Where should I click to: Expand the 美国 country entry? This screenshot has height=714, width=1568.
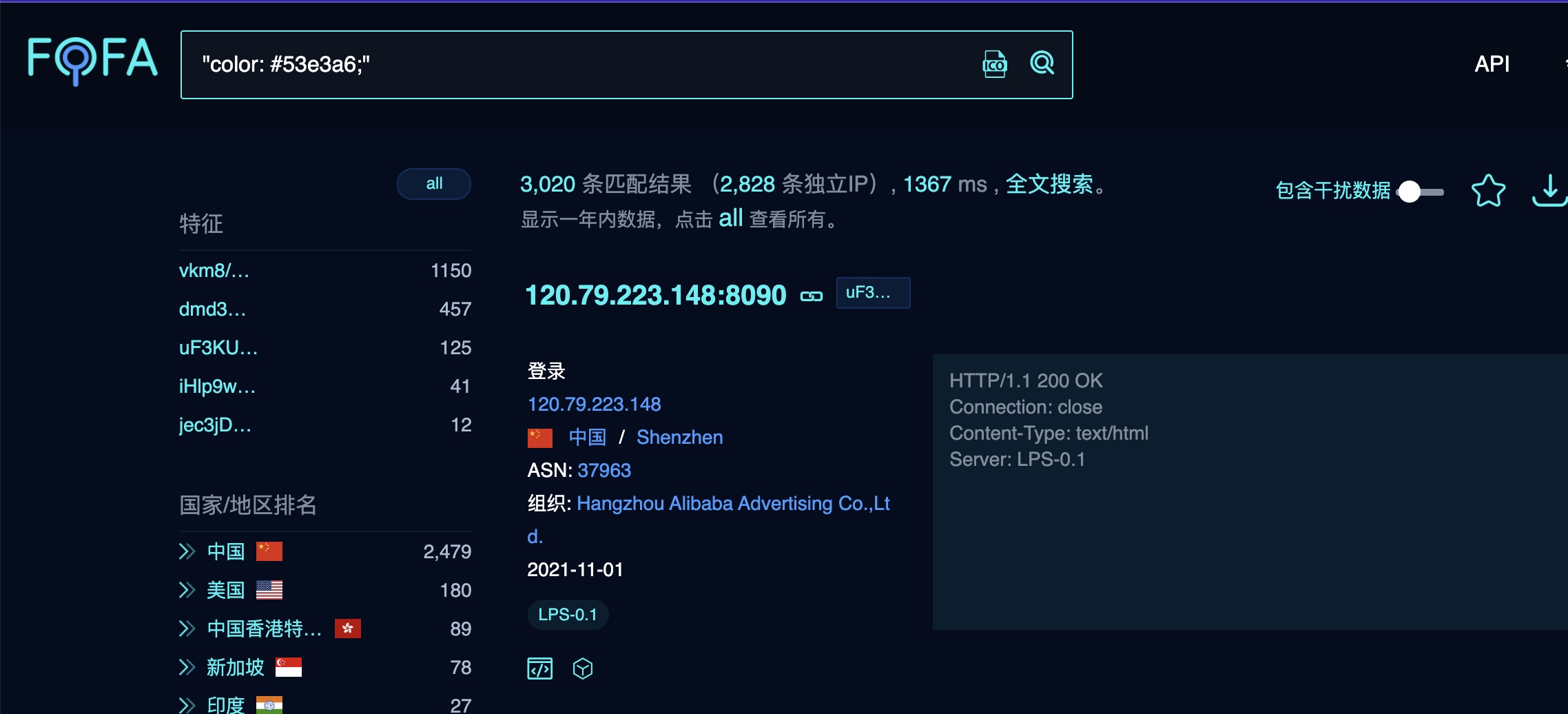[x=187, y=590]
